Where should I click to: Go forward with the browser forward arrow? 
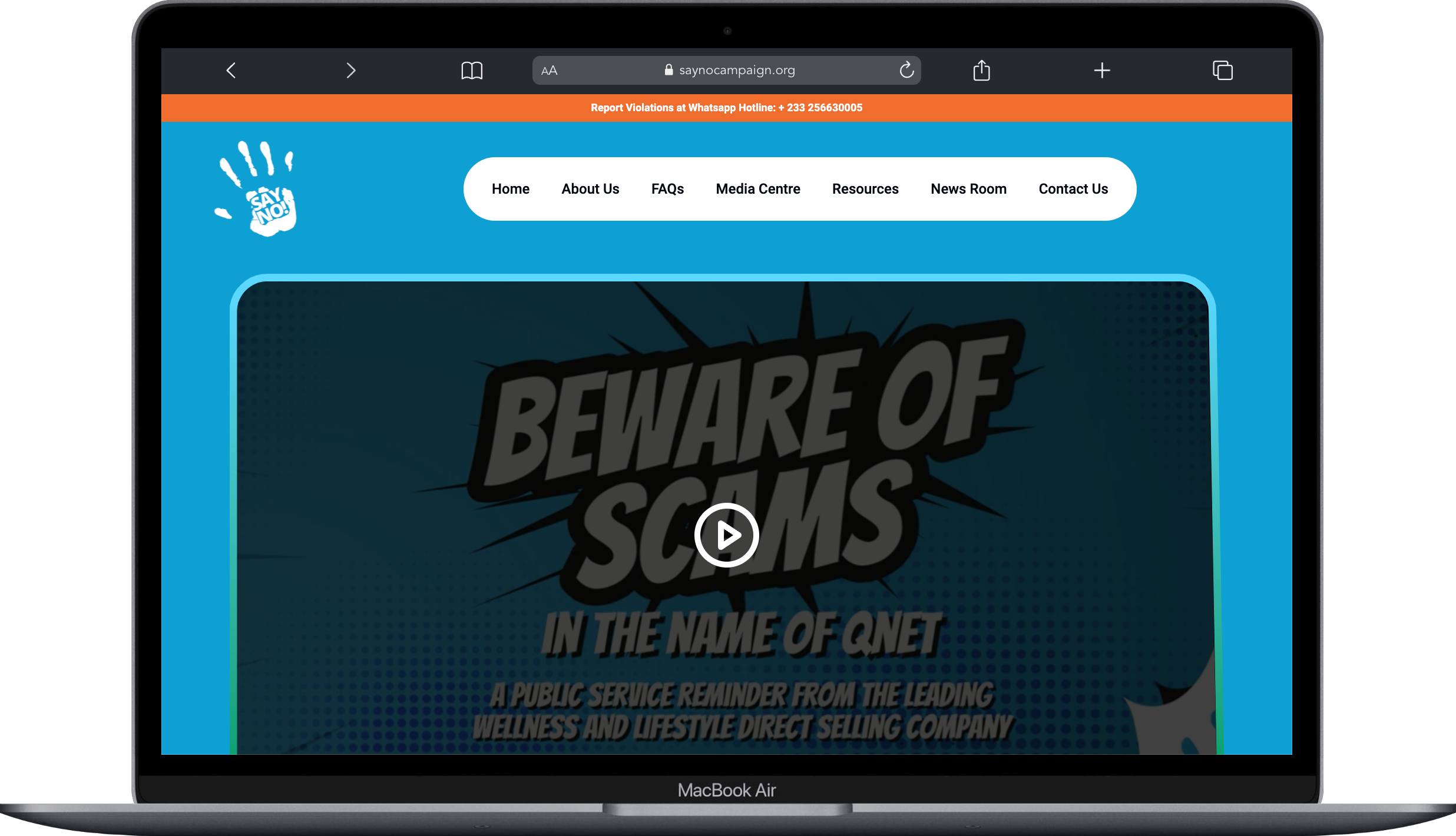351,71
